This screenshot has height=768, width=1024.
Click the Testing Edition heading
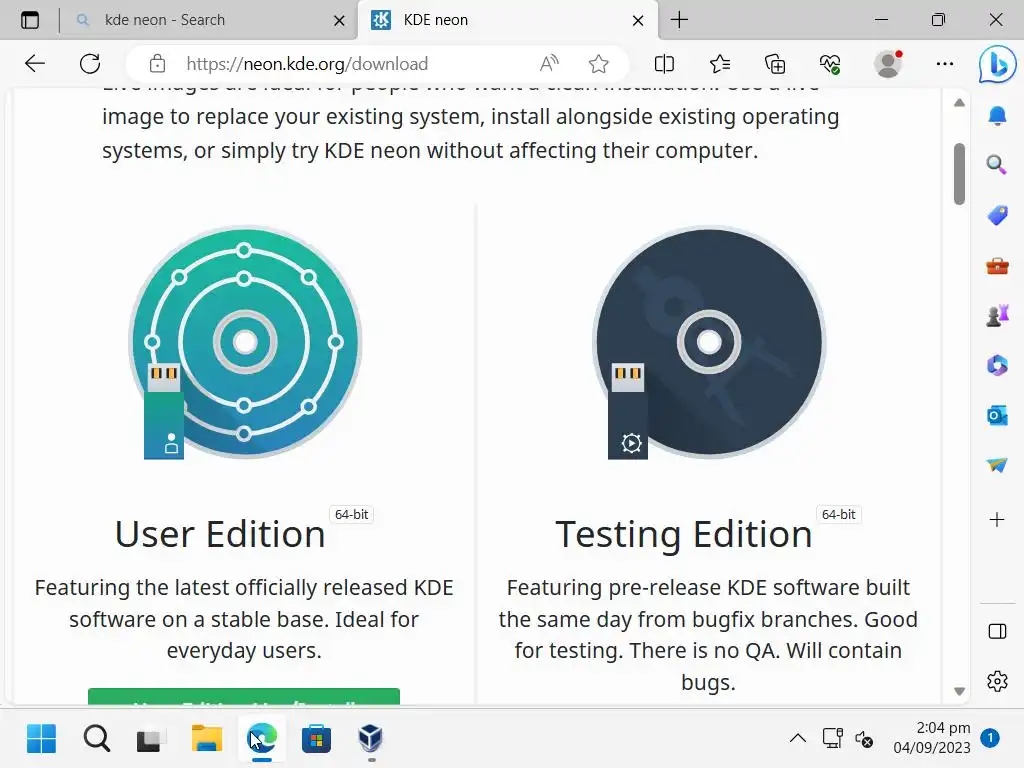[x=684, y=534]
